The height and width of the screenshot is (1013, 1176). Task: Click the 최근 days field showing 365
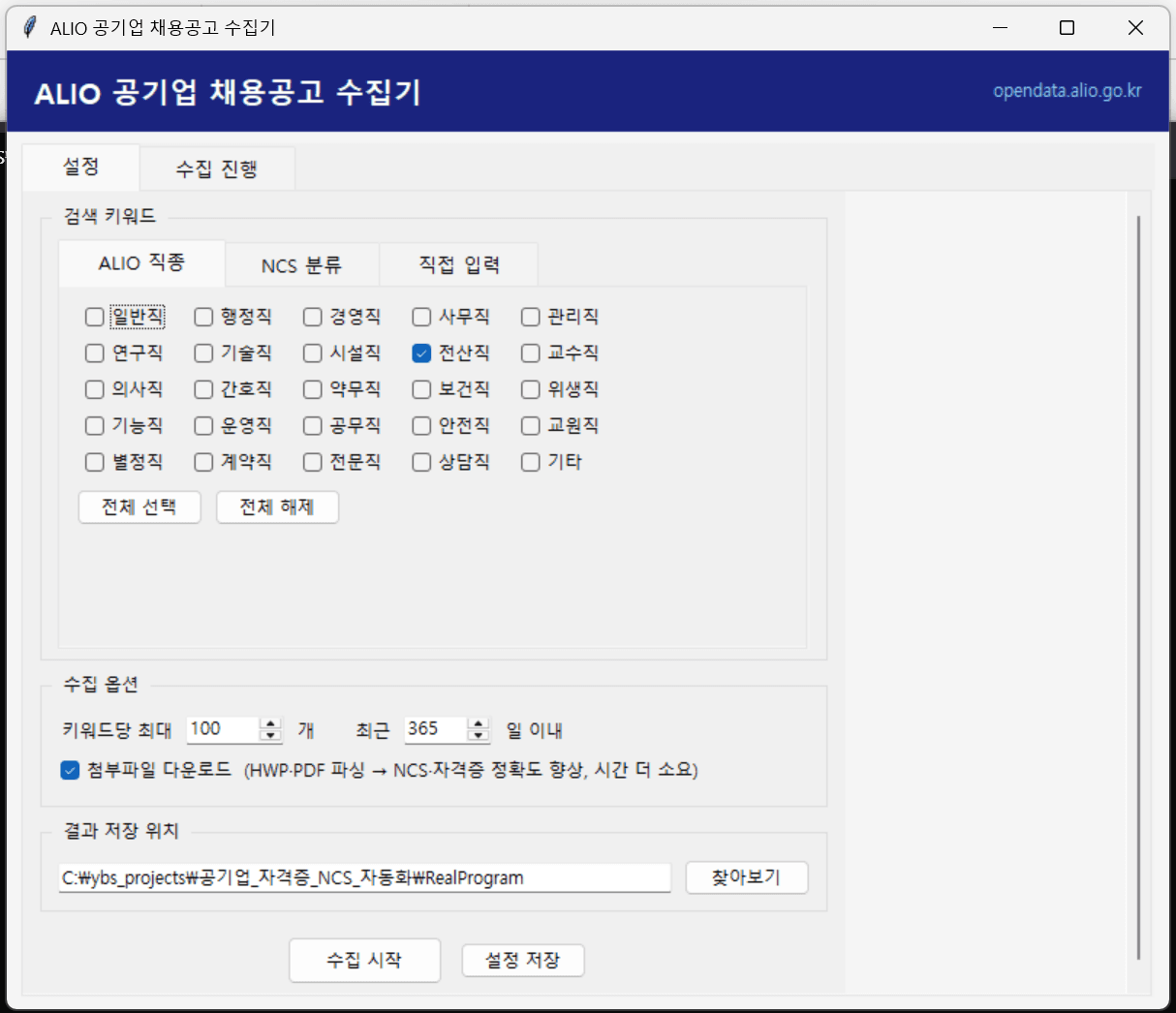click(435, 729)
